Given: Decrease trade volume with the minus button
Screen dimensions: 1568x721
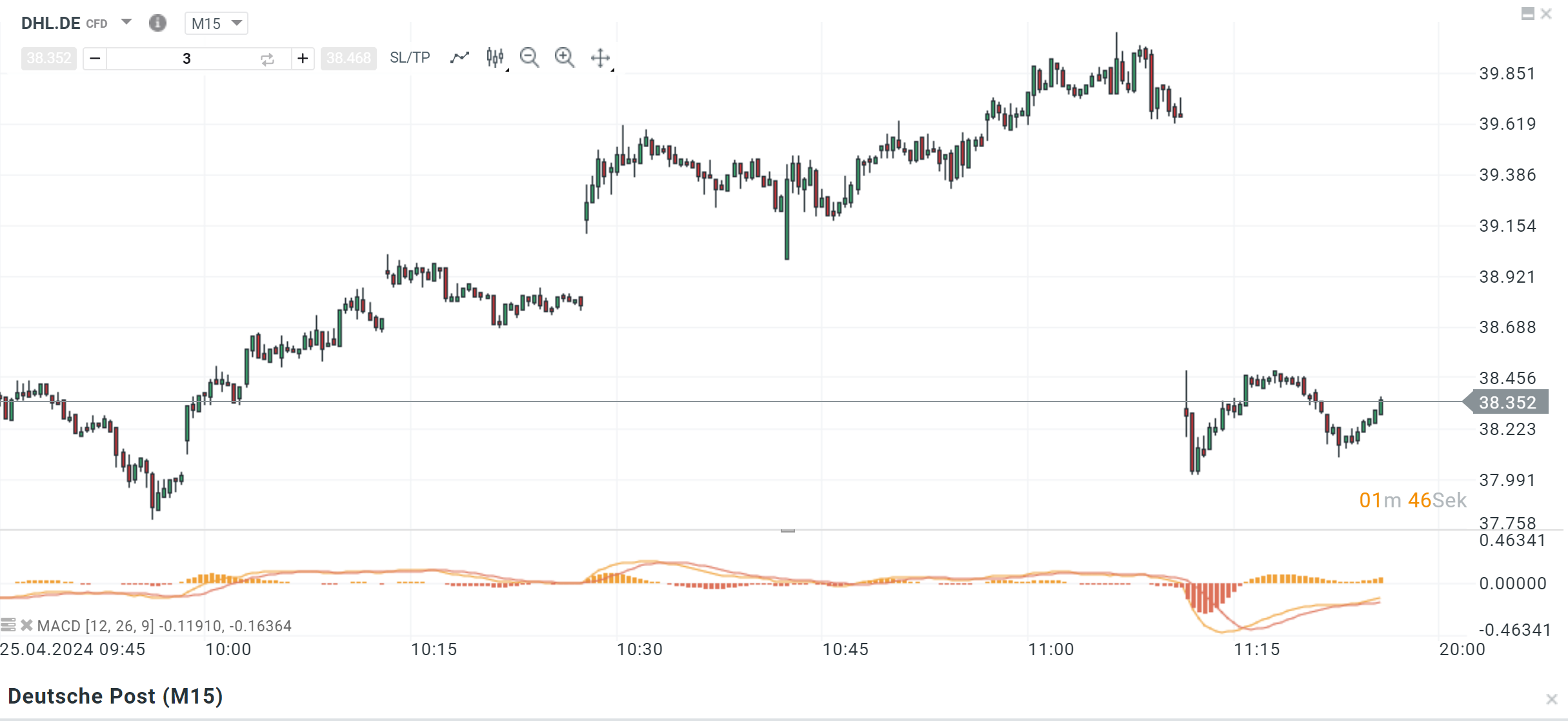Looking at the screenshot, I should coord(95,59).
